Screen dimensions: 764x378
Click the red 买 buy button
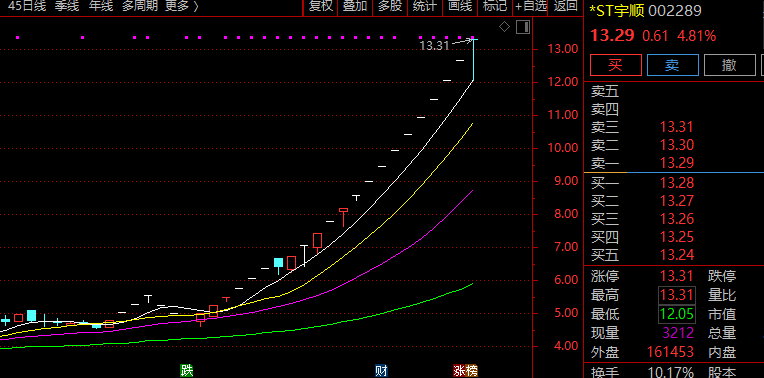coord(616,65)
